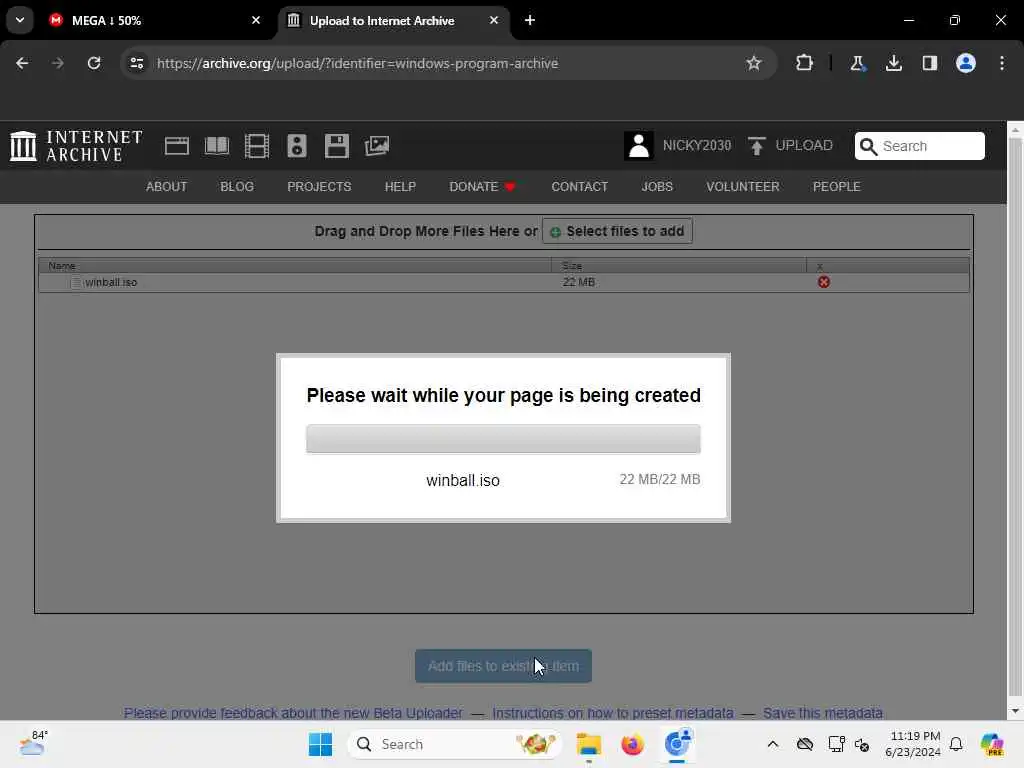1024x768 pixels.
Task: Go back in browser history
Action: (x=22, y=63)
